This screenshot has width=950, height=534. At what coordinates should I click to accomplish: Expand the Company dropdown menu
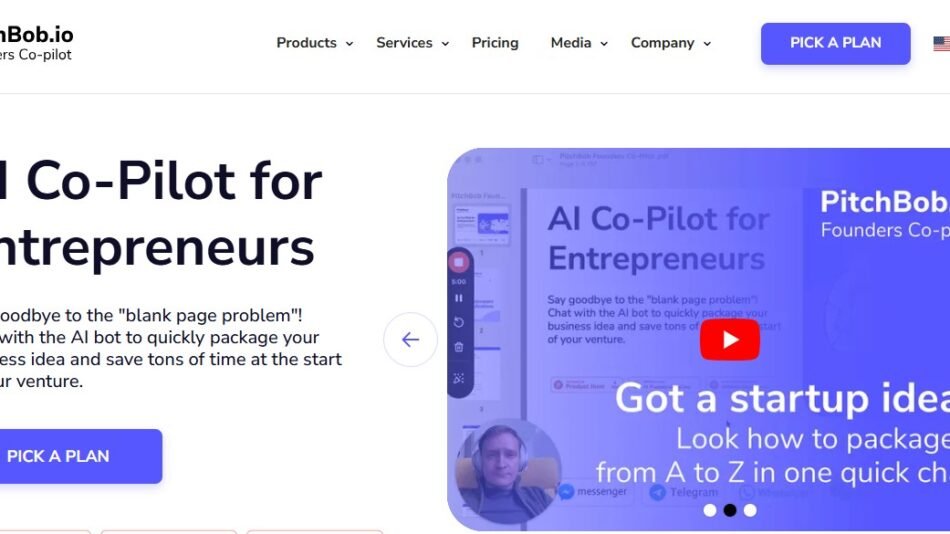(670, 43)
